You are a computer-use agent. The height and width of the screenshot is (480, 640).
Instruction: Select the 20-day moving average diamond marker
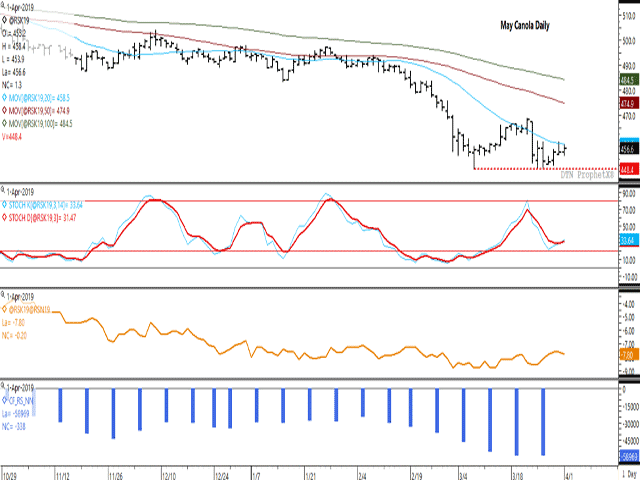pos(4,98)
